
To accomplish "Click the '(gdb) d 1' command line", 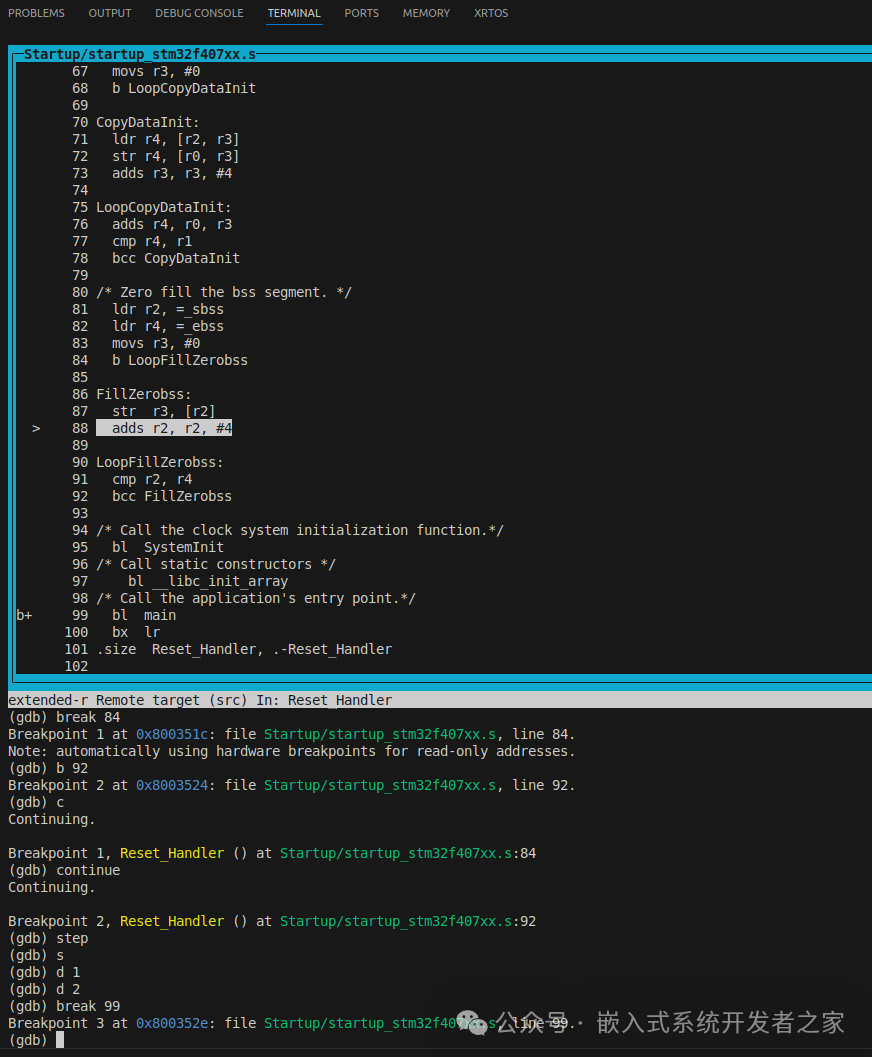I will 44,972.
